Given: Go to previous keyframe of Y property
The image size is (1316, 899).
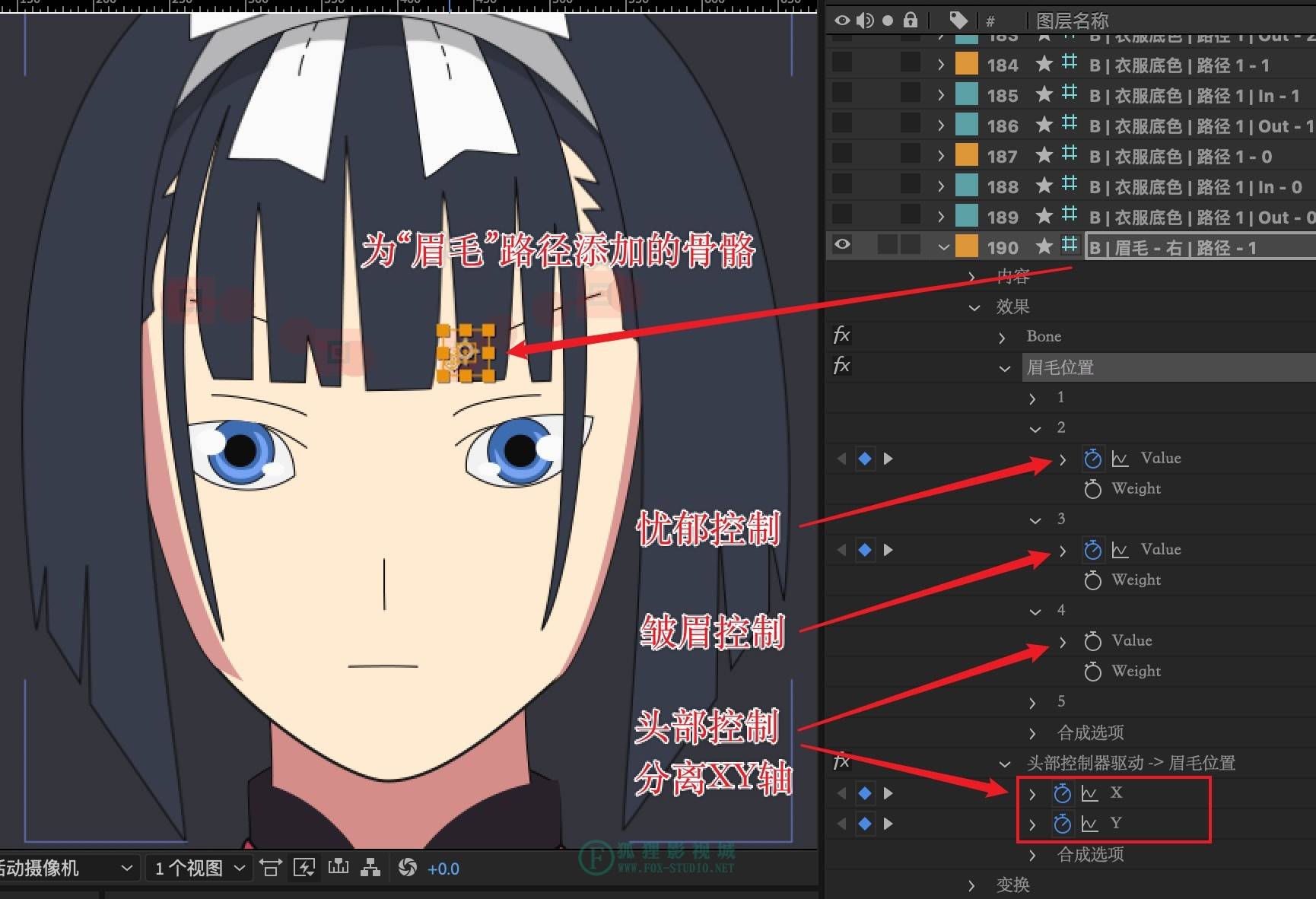Looking at the screenshot, I should [841, 824].
